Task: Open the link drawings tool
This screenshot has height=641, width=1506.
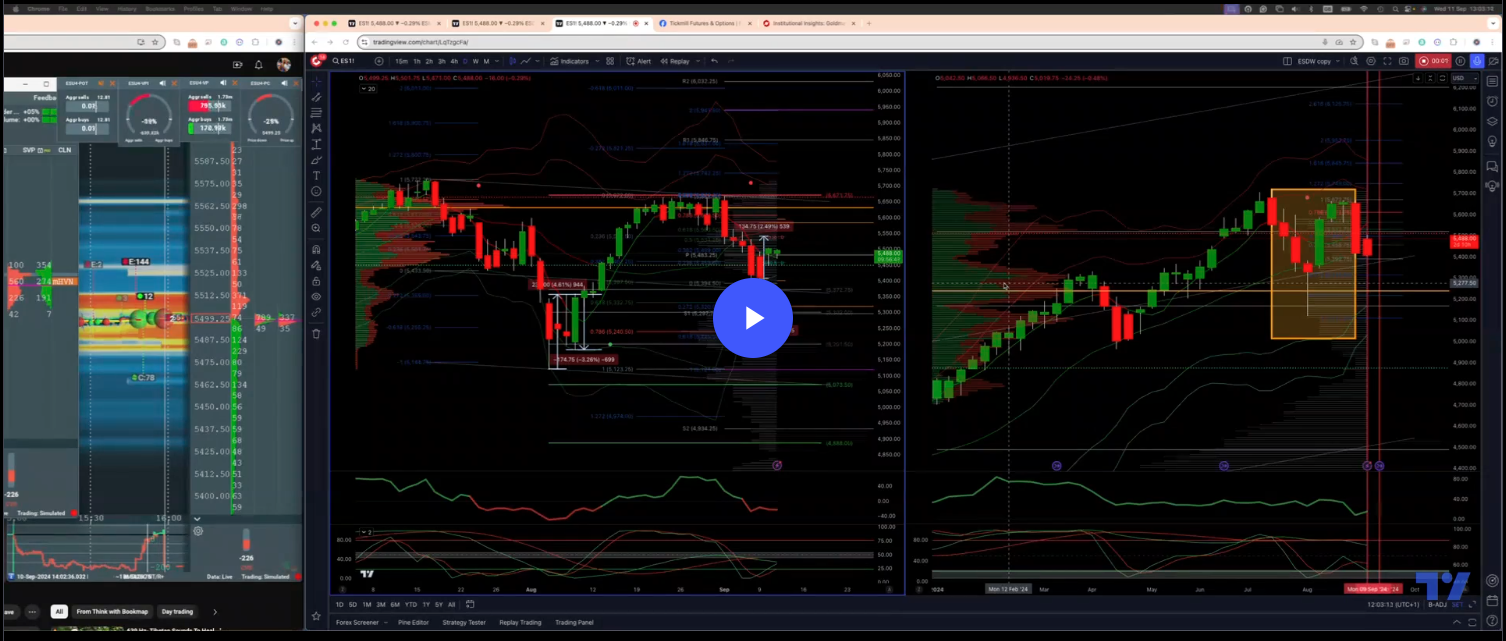Action: click(316, 312)
